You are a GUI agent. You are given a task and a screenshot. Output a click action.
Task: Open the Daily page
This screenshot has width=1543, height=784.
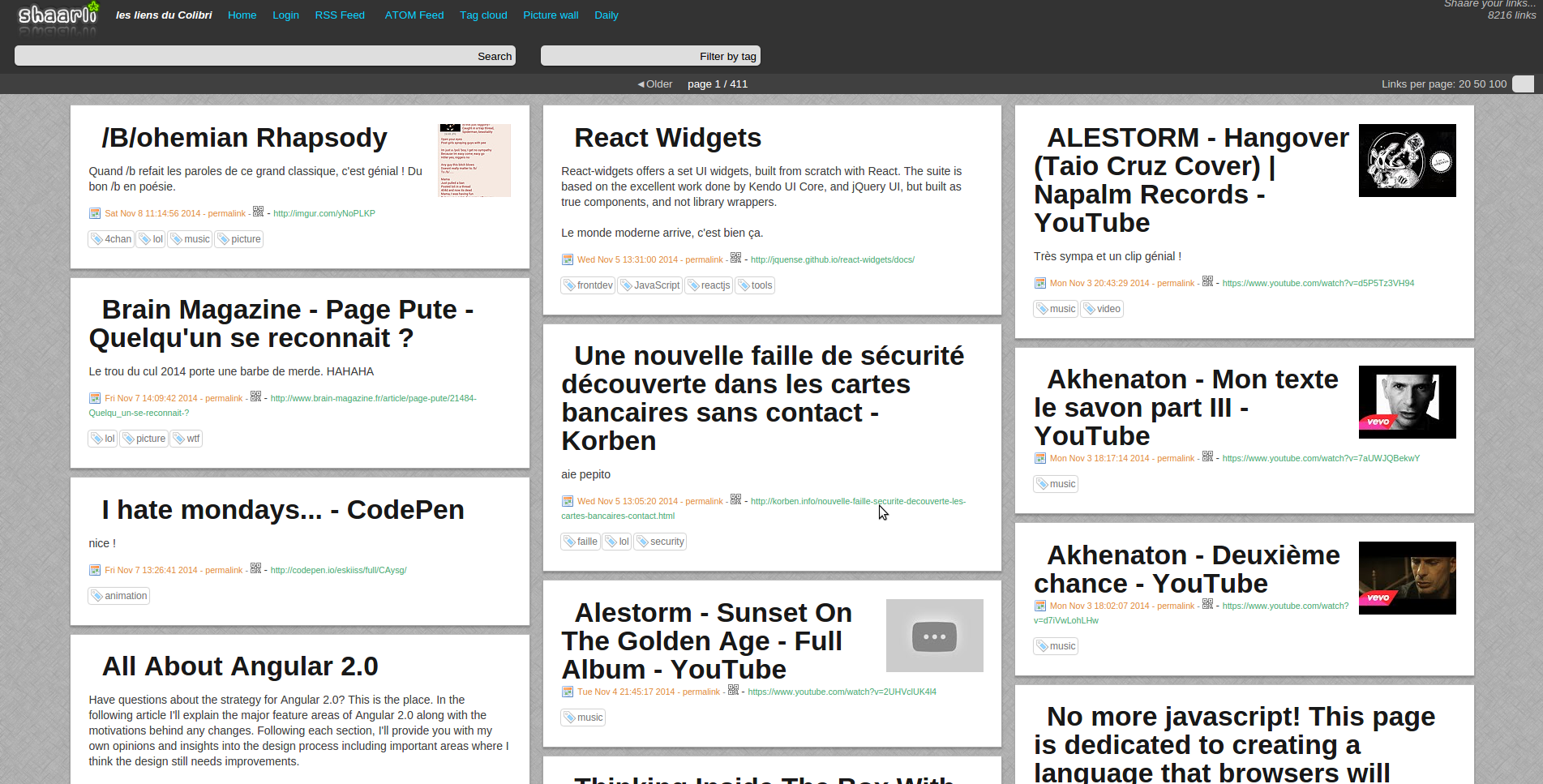coord(606,15)
